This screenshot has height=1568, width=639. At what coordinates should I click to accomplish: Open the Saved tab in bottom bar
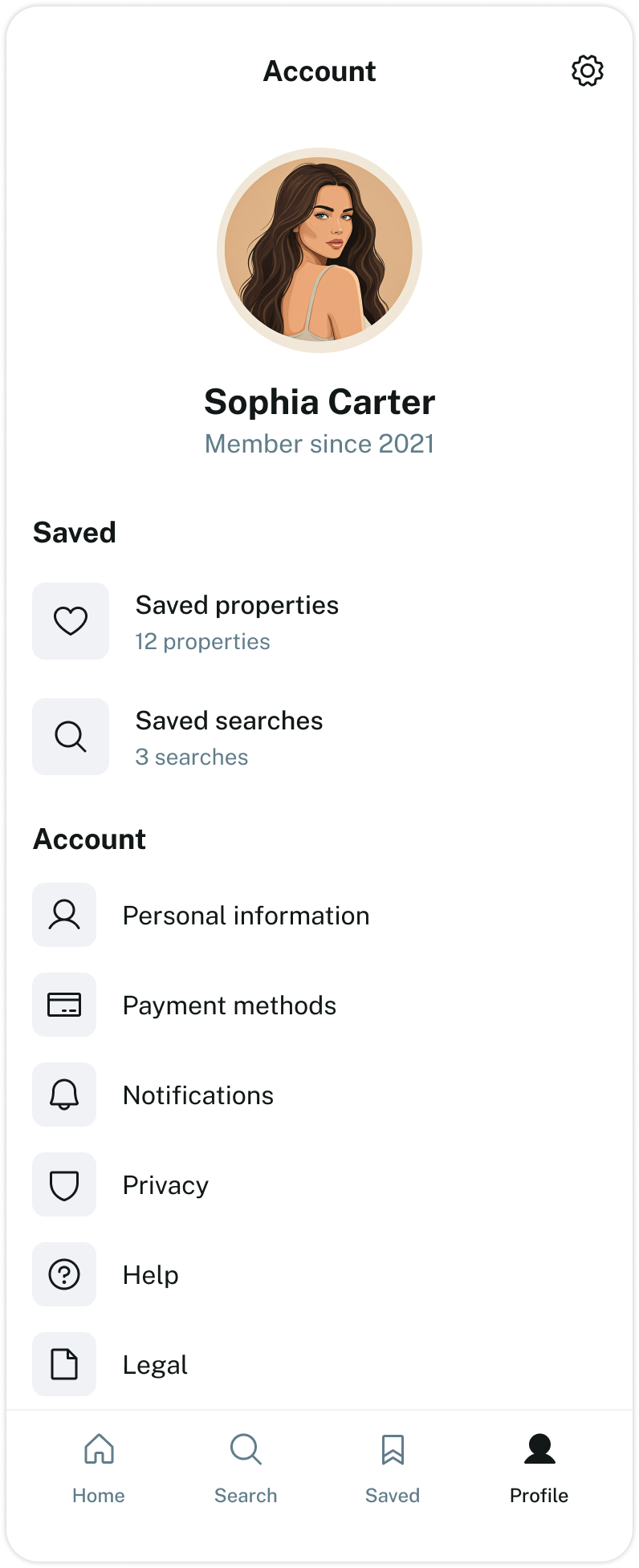tap(393, 1468)
